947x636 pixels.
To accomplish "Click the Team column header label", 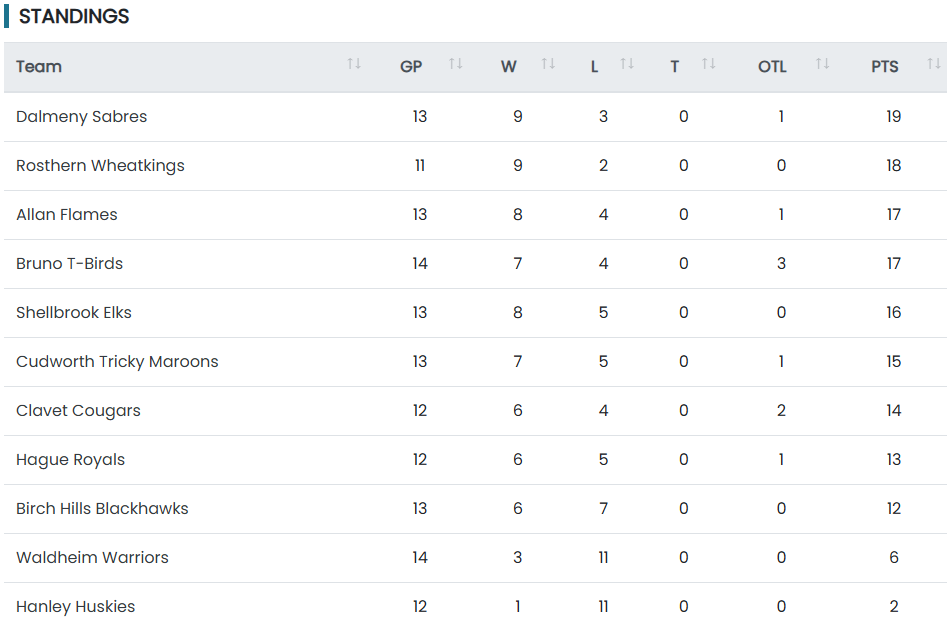I will [38, 66].
